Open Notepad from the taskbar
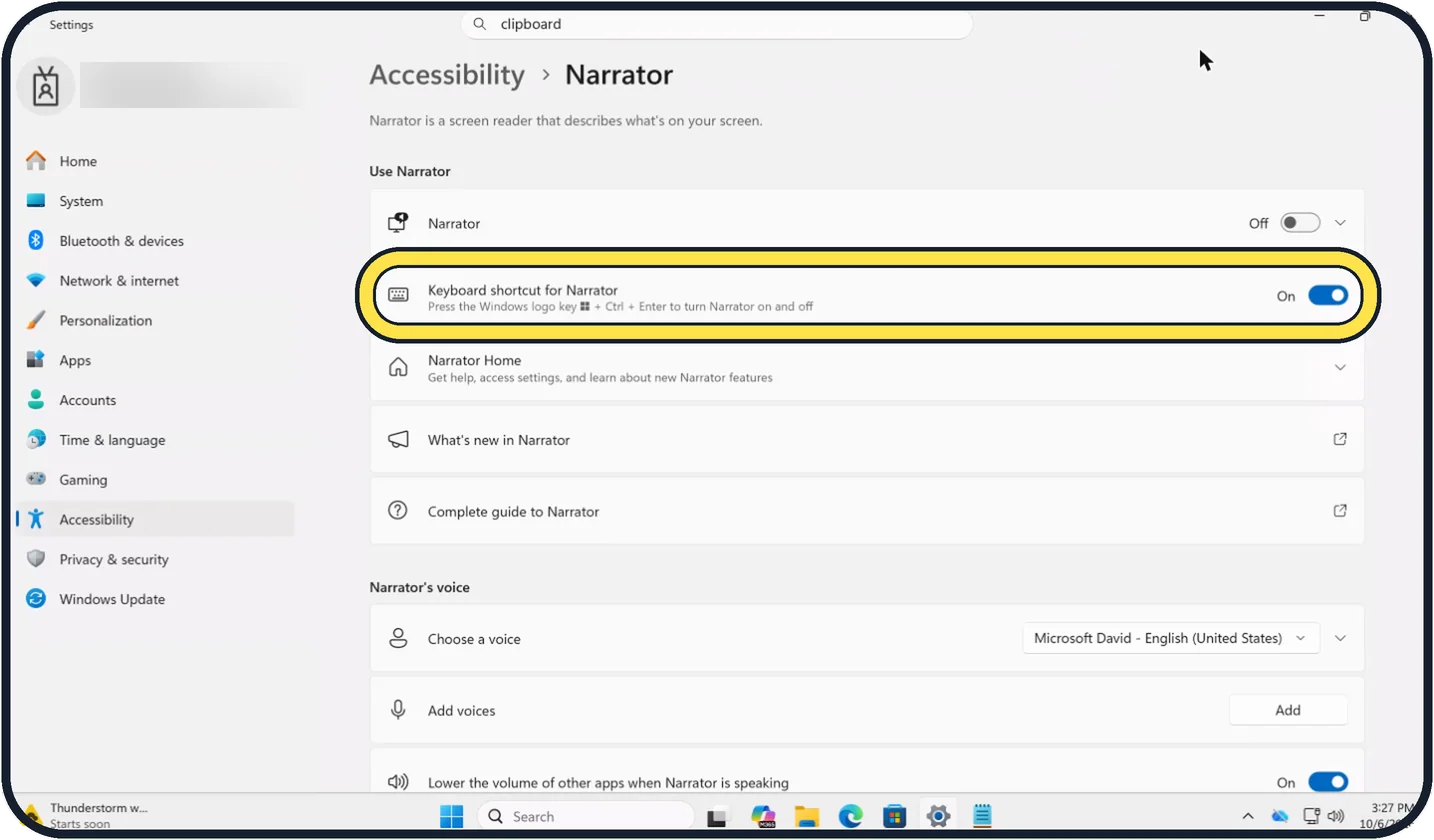The height and width of the screenshot is (840, 1434). [x=982, y=816]
